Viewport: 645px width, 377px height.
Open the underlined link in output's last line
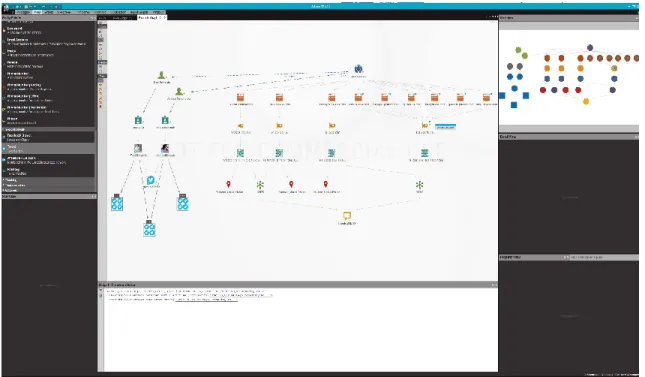tap(206, 300)
